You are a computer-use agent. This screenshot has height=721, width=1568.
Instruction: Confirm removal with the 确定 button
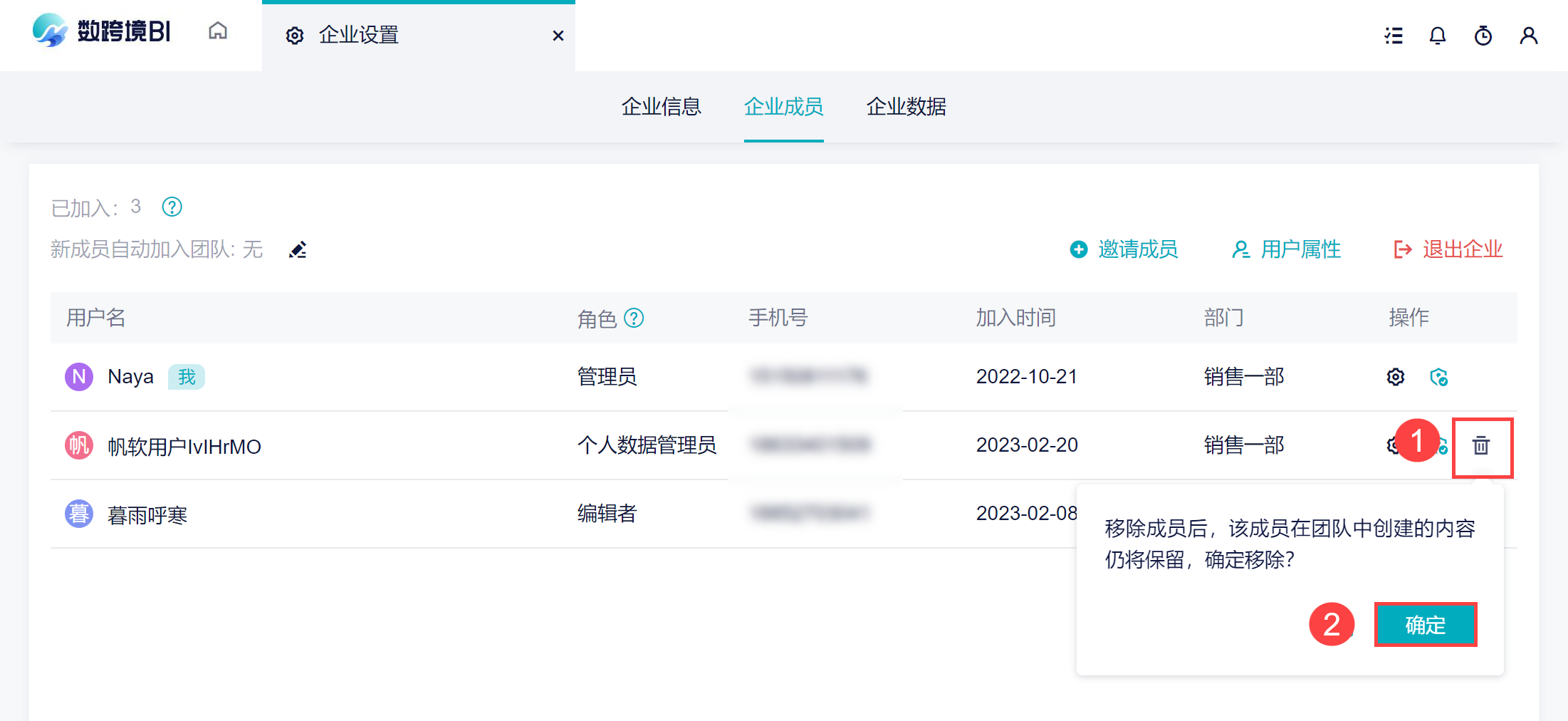[1426, 625]
